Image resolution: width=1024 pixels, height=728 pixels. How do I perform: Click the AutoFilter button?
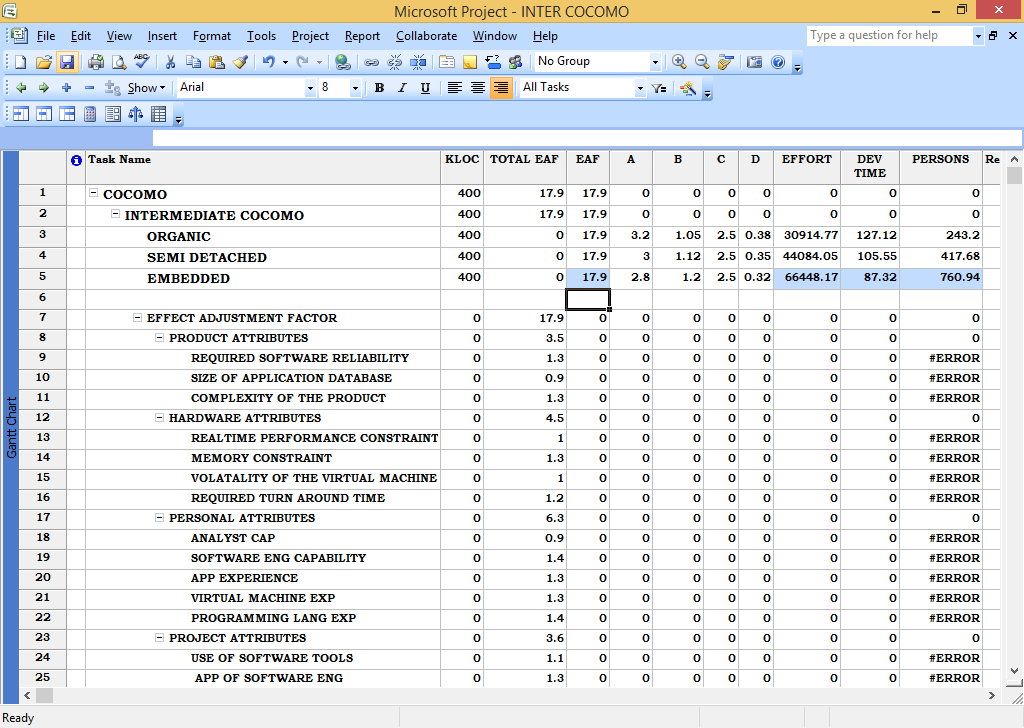point(657,88)
